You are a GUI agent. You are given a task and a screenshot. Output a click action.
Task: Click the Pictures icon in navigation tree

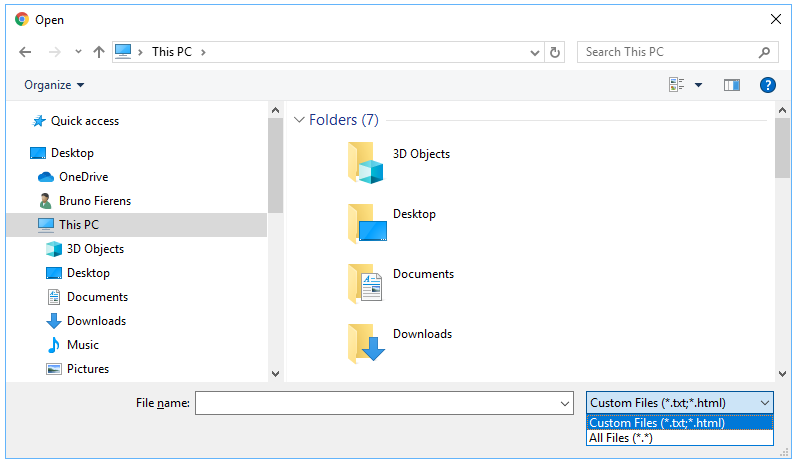(x=54, y=369)
